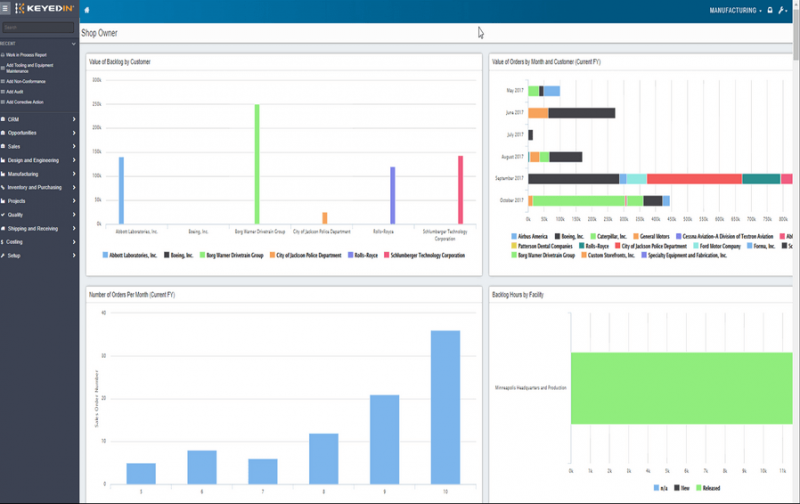This screenshot has width=800, height=504.
Task: Open the MANUFACTURING dropdown in header
Action: [x=735, y=10]
